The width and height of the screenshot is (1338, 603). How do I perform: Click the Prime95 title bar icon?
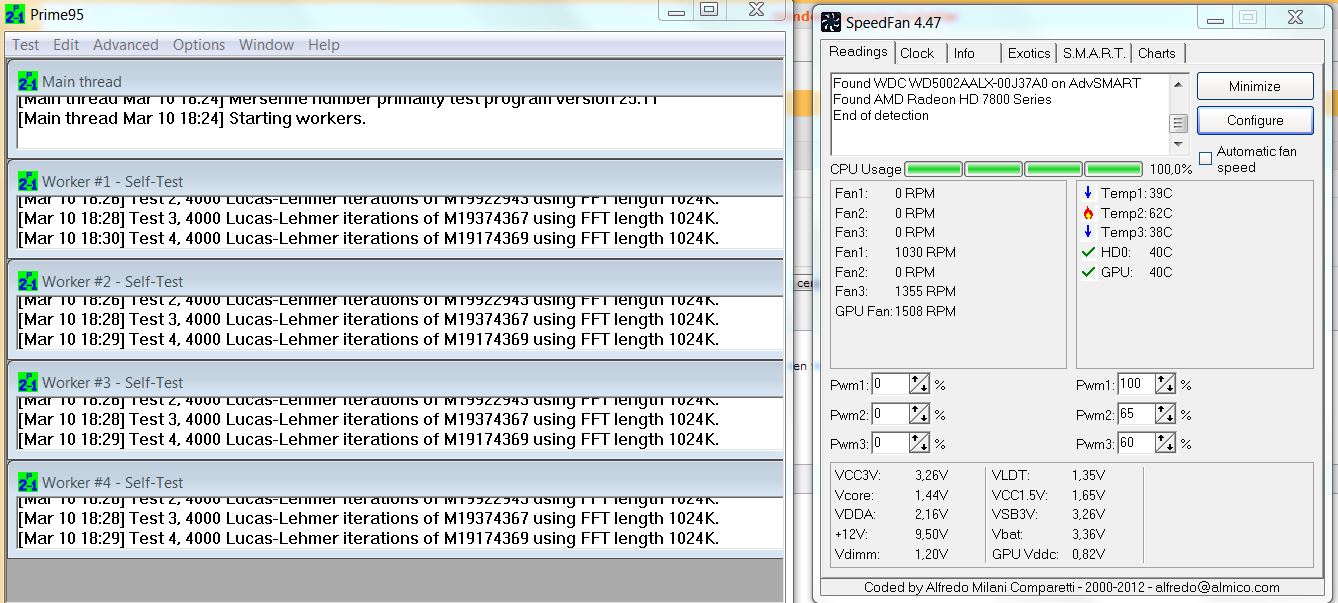pyautogui.click(x=15, y=13)
